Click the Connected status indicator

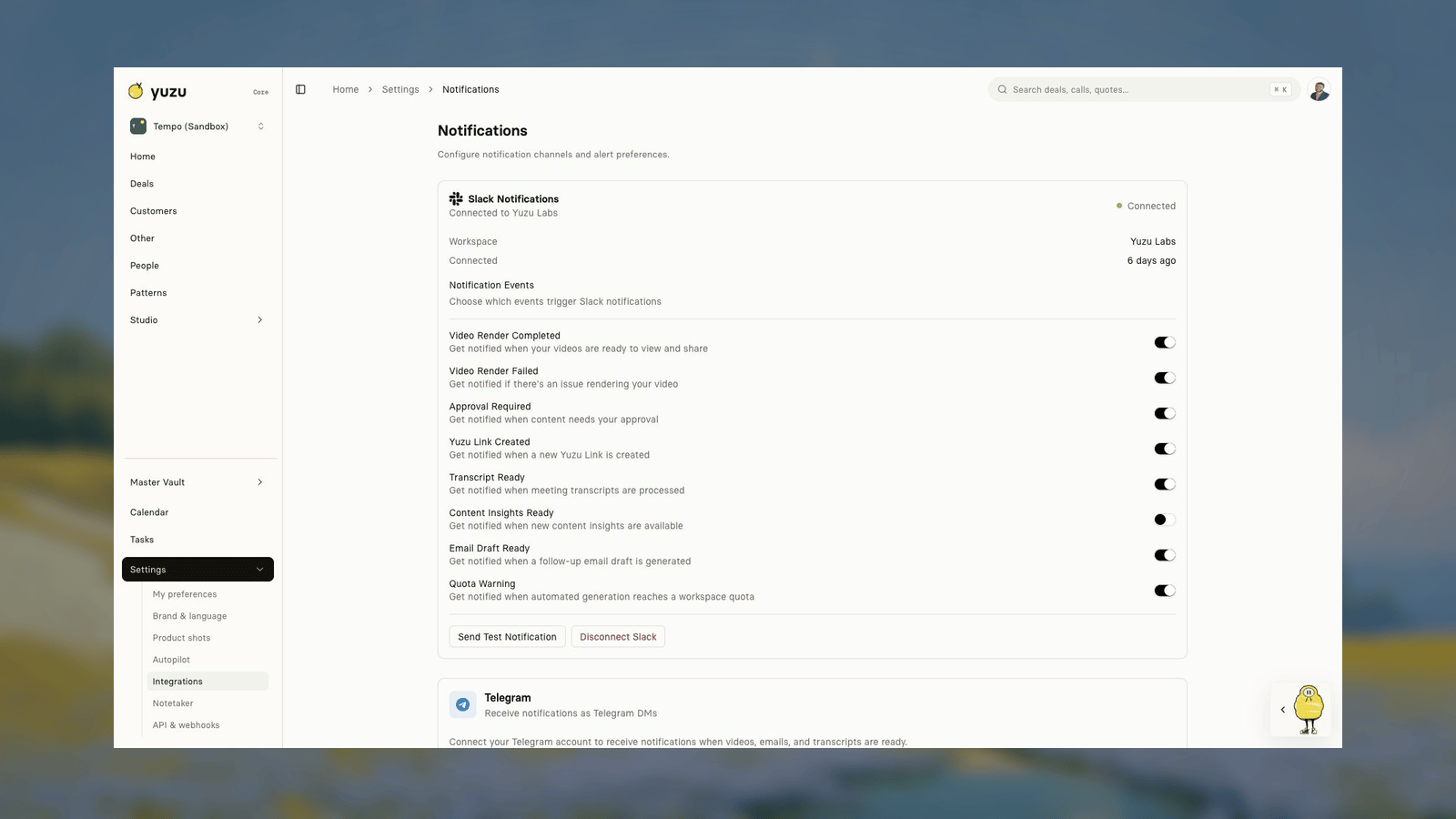tap(1146, 206)
